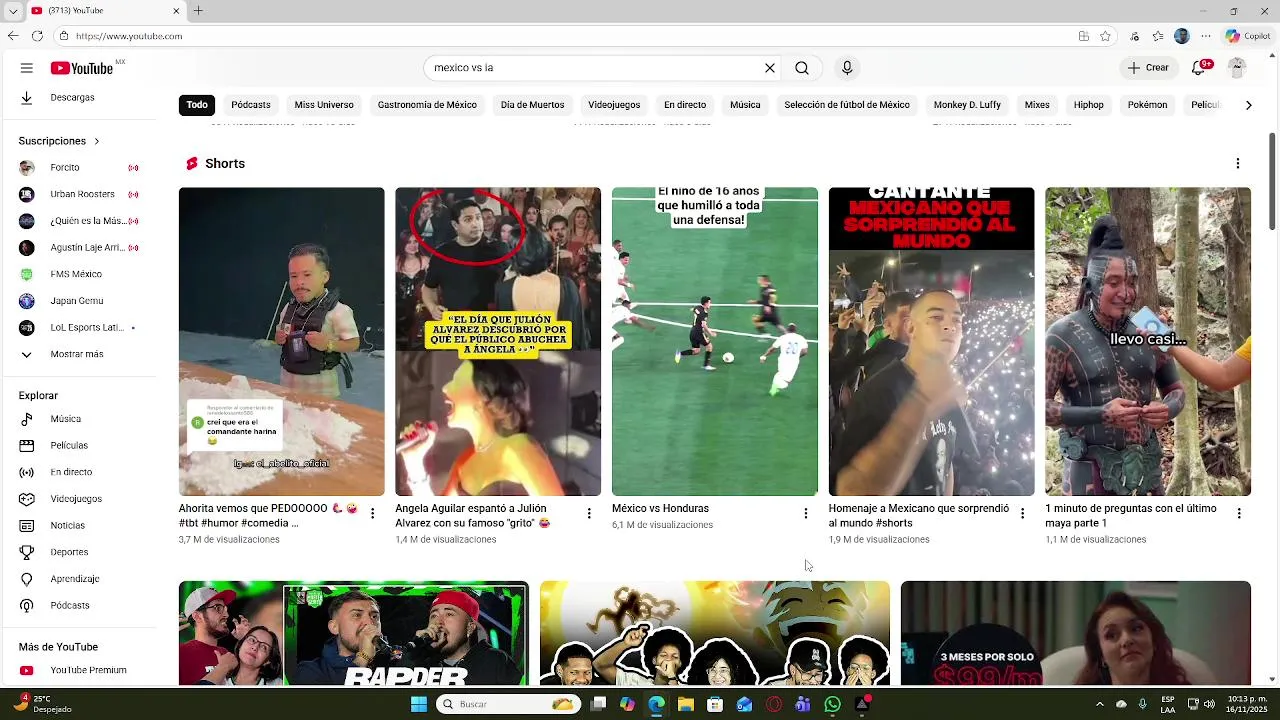Open the notifications bell
Screen dimensions: 1280x720
pyautogui.click(x=1199, y=68)
